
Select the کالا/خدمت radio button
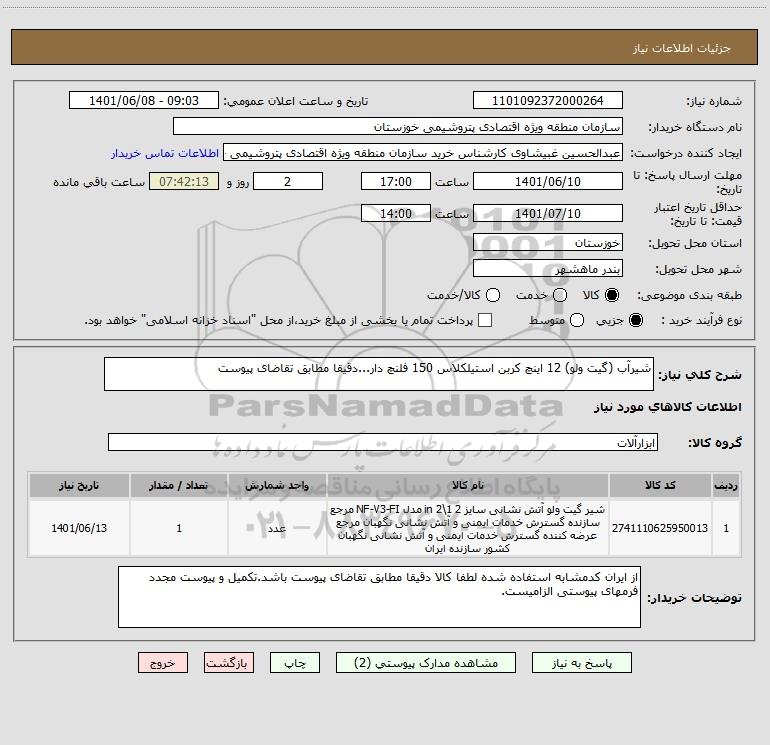493,295
